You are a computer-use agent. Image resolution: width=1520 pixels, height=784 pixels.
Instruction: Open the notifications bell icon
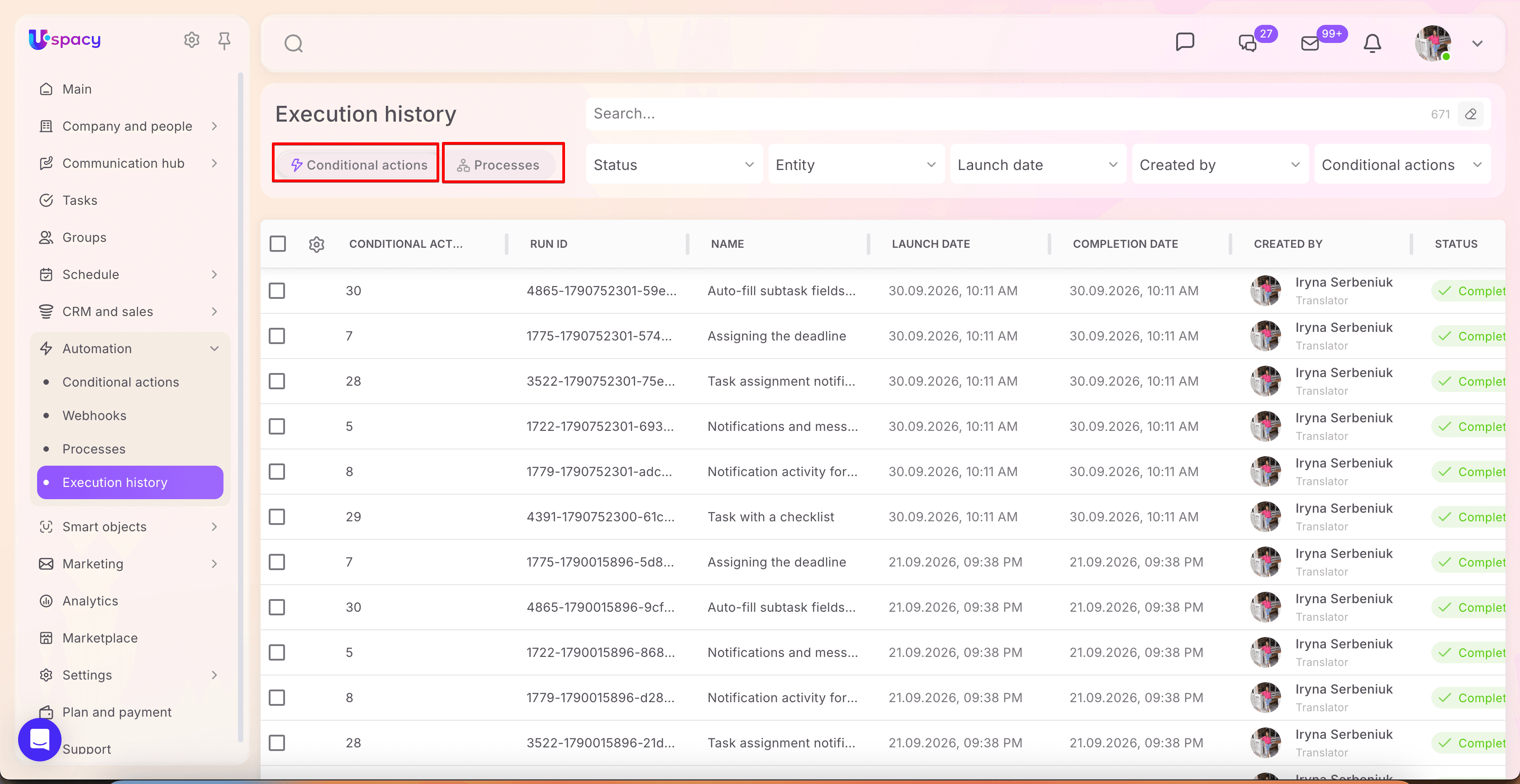(1373, 43)
